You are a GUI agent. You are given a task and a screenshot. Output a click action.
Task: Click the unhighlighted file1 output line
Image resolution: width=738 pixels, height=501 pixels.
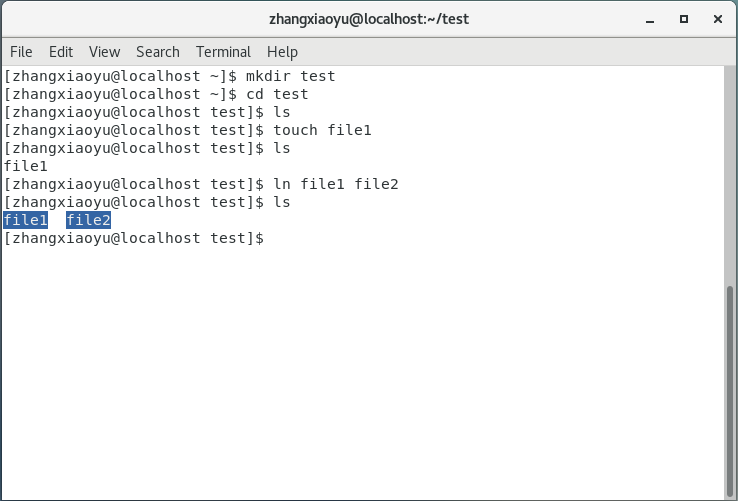click(x=26, y=166)
